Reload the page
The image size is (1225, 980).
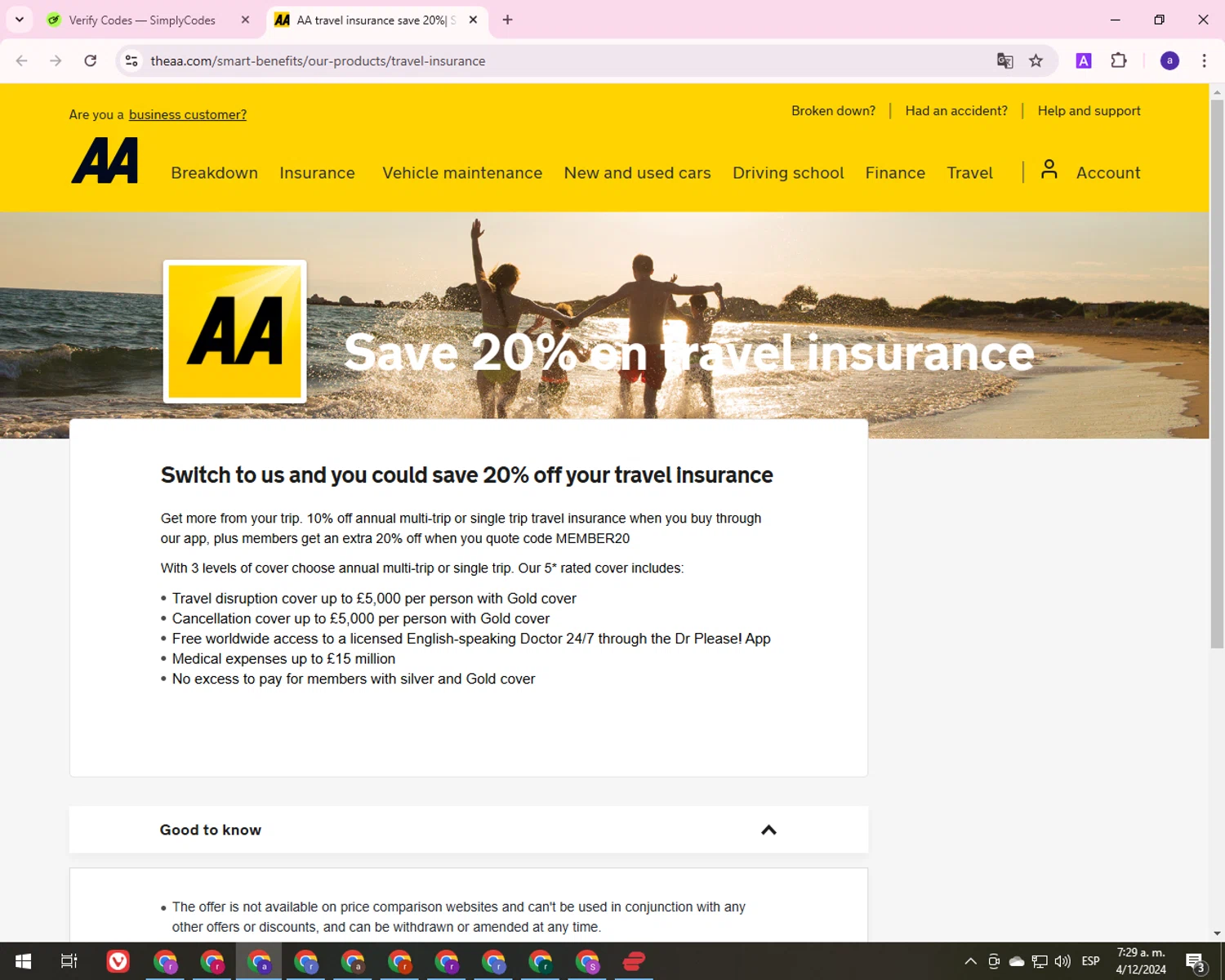point(91,61)
